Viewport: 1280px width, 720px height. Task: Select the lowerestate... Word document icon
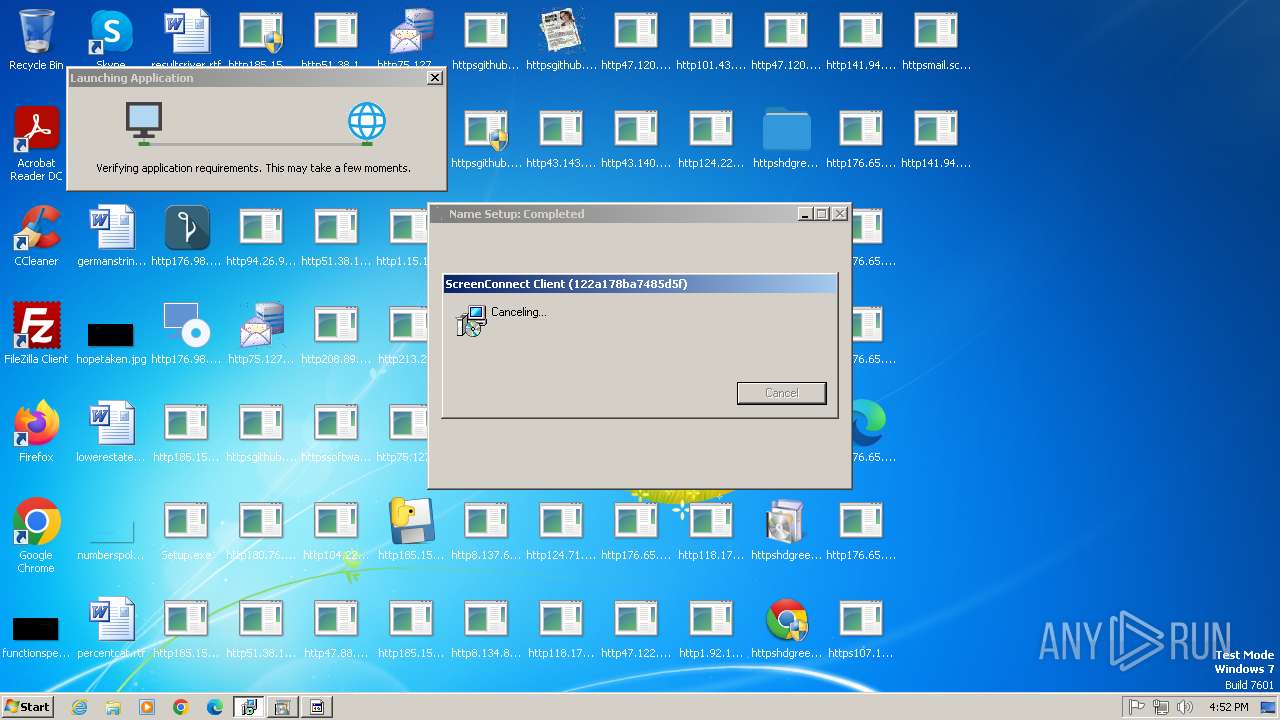[x=111, y=432]
